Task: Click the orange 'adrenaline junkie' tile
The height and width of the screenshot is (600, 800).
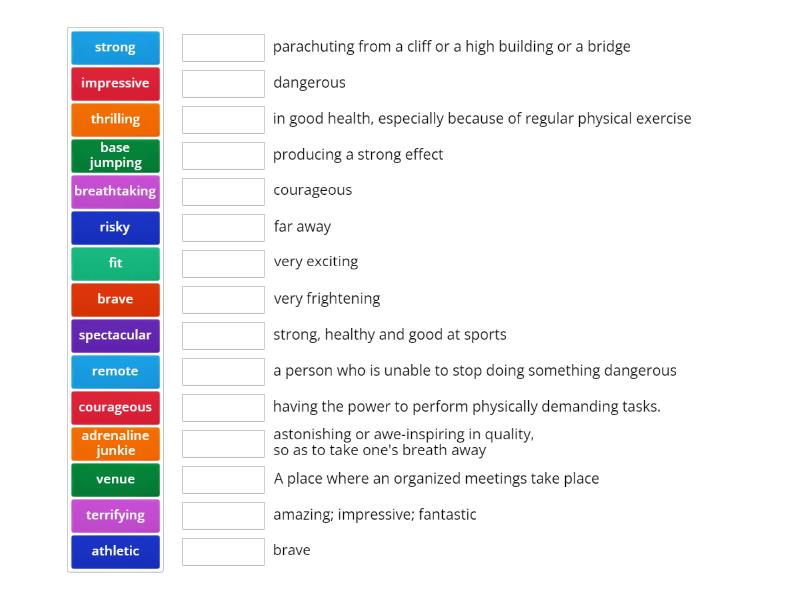Action: [x=115, y=443]
